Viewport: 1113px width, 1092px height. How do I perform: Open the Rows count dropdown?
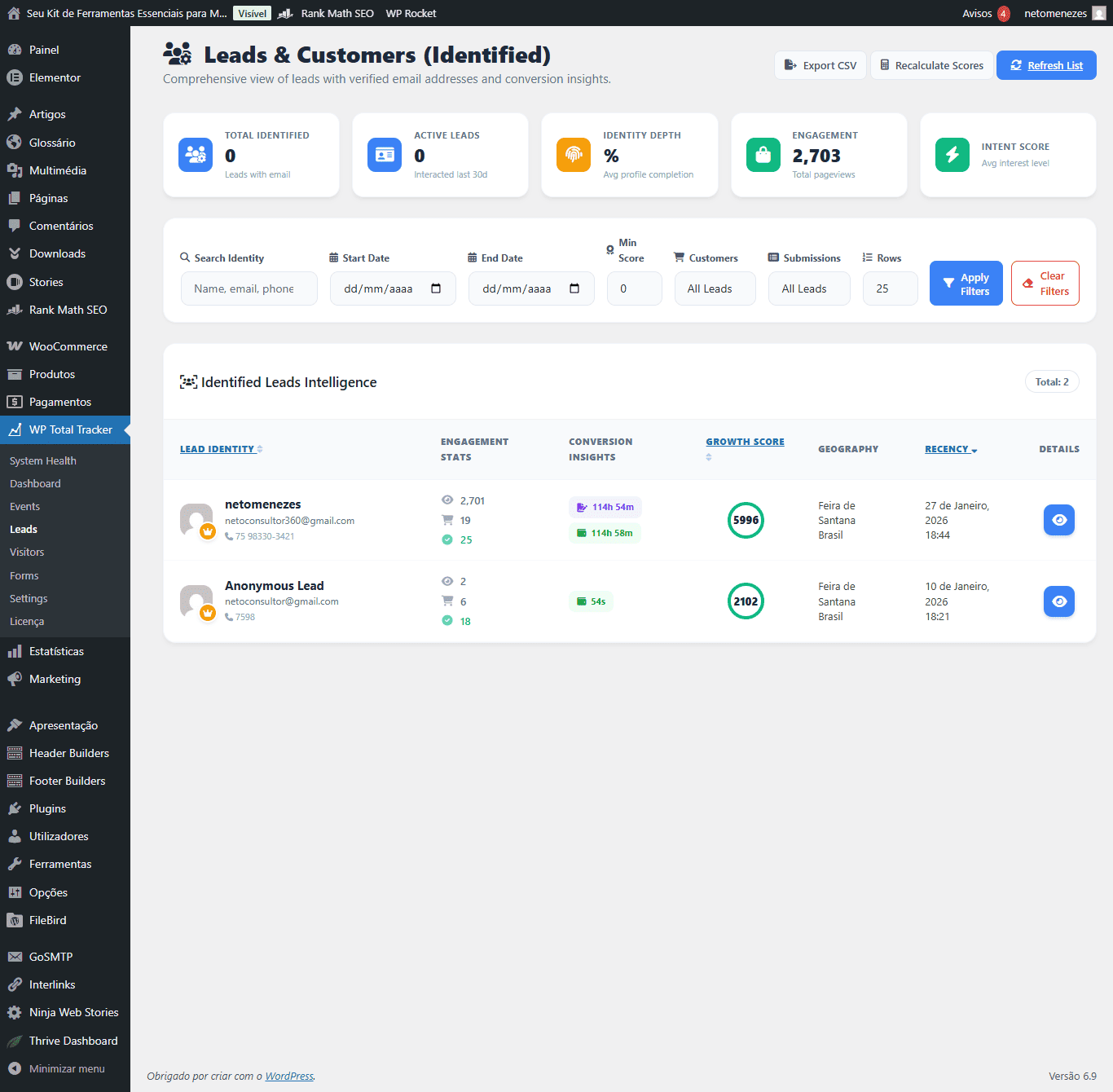coord(891,288)
